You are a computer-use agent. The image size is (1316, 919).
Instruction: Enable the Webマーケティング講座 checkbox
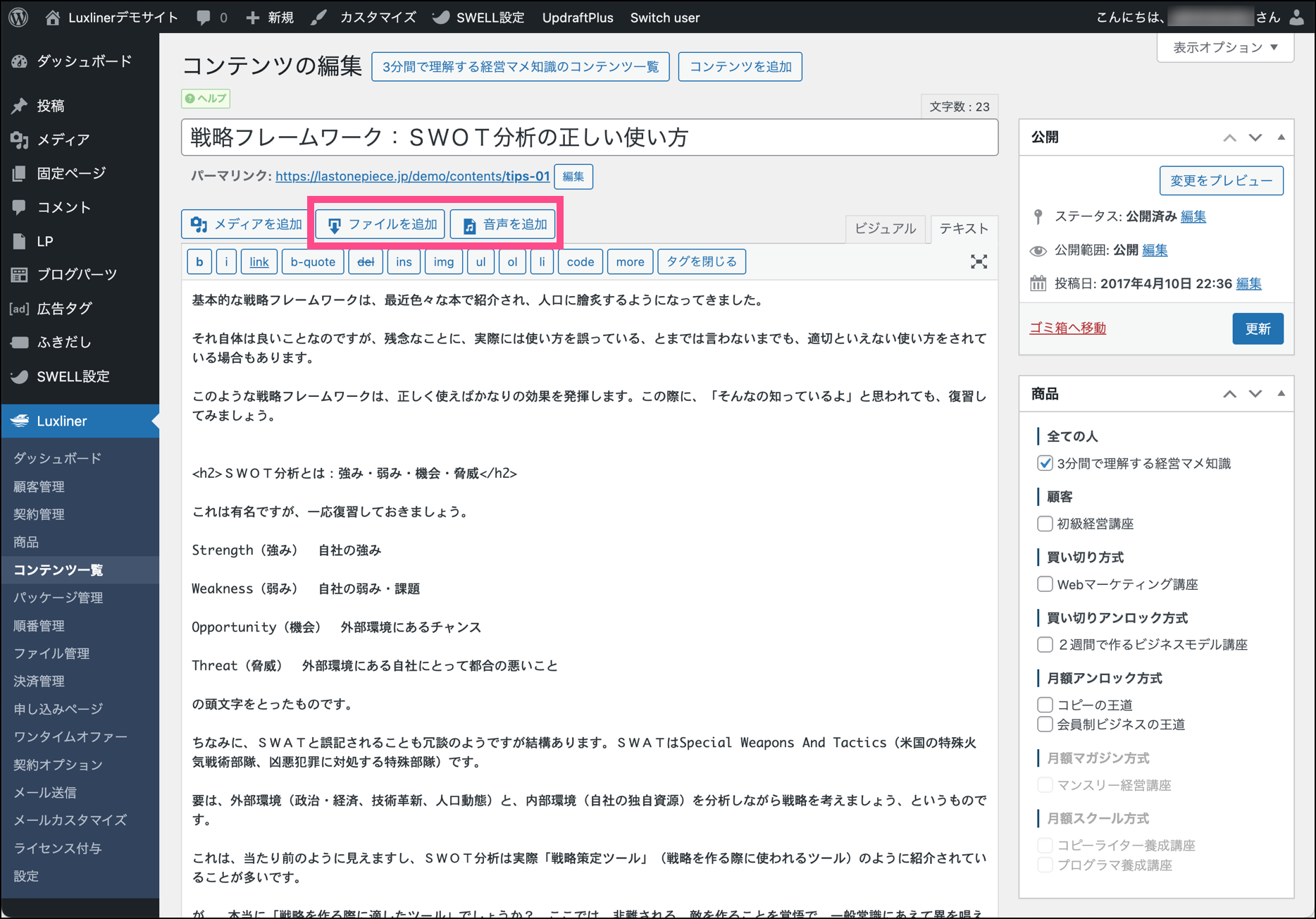point(1045,584)
